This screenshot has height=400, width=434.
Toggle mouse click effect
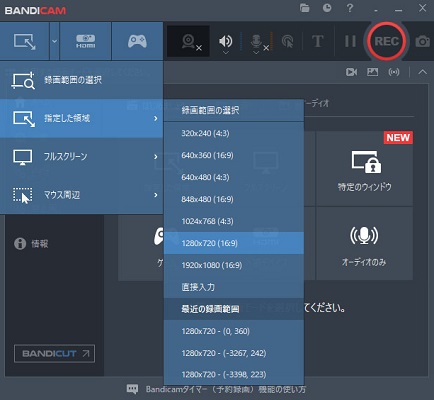tap(287, 41)
